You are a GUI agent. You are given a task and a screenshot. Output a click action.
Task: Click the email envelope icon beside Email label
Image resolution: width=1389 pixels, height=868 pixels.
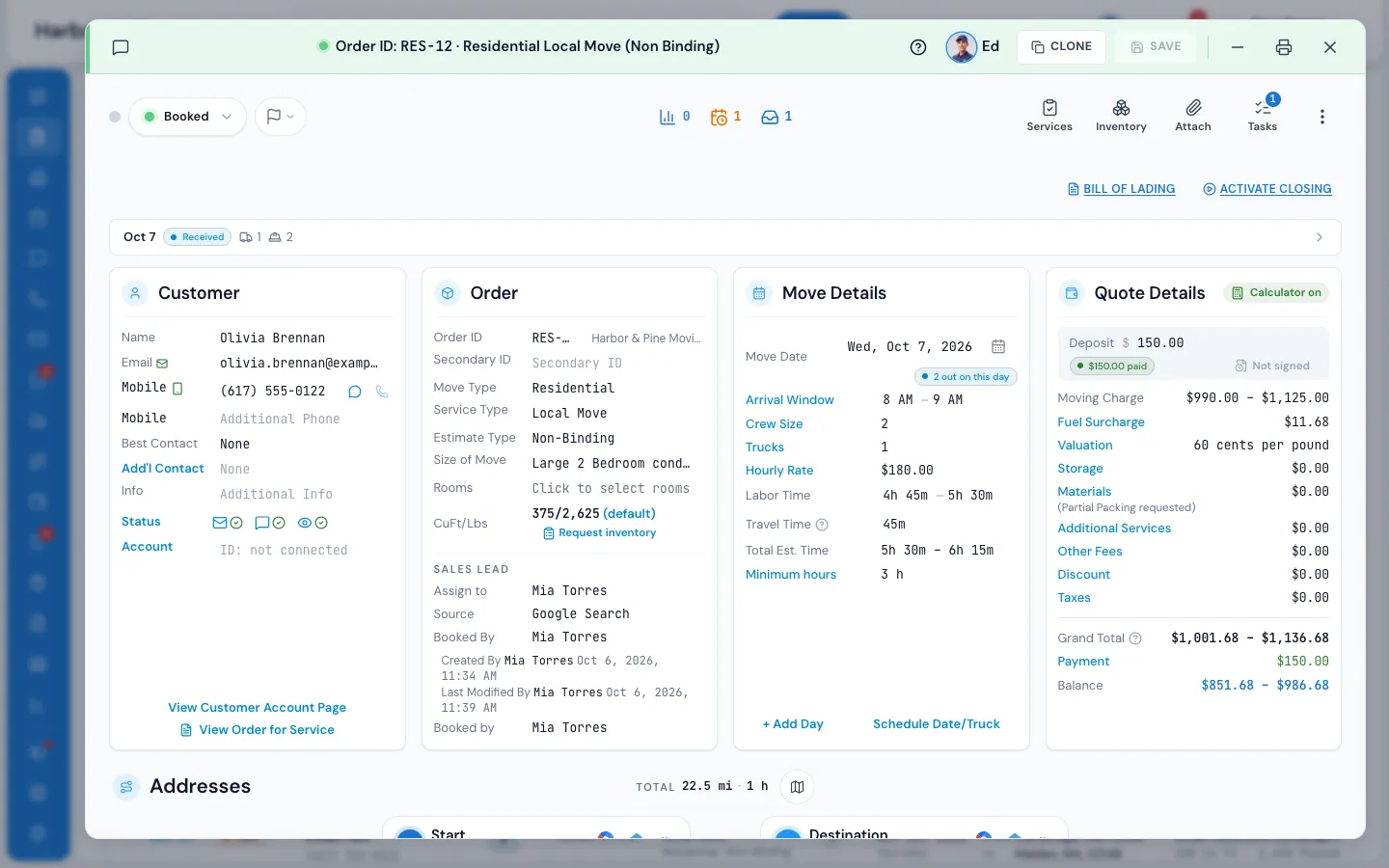point(162,363)
